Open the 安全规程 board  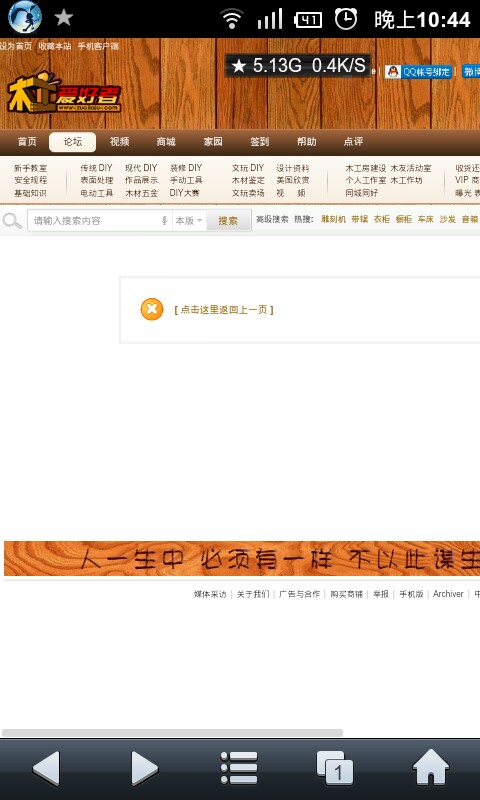[31, 180]
